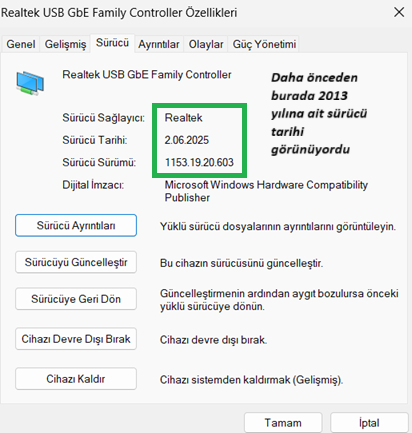Click the Dijital İmzacı label
Screen dimensions: 412x433
(93, 185)
